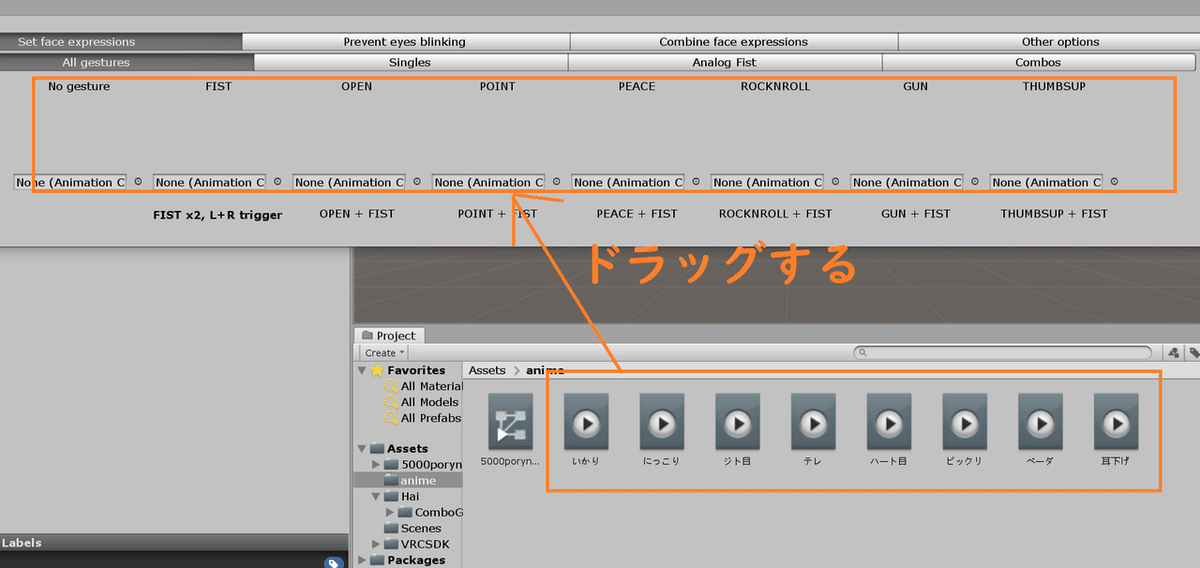Open object picker circle for THUMBSUP slot
Screen dimensions: 1200x568
coord(1114,182)
